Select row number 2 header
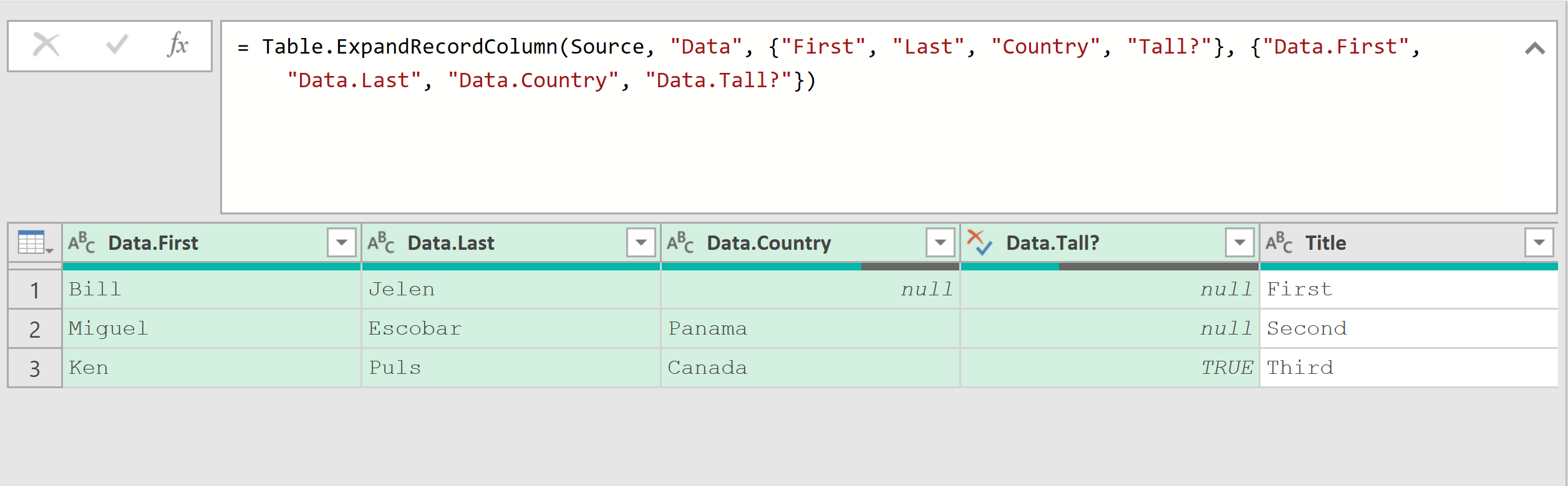 35,329
